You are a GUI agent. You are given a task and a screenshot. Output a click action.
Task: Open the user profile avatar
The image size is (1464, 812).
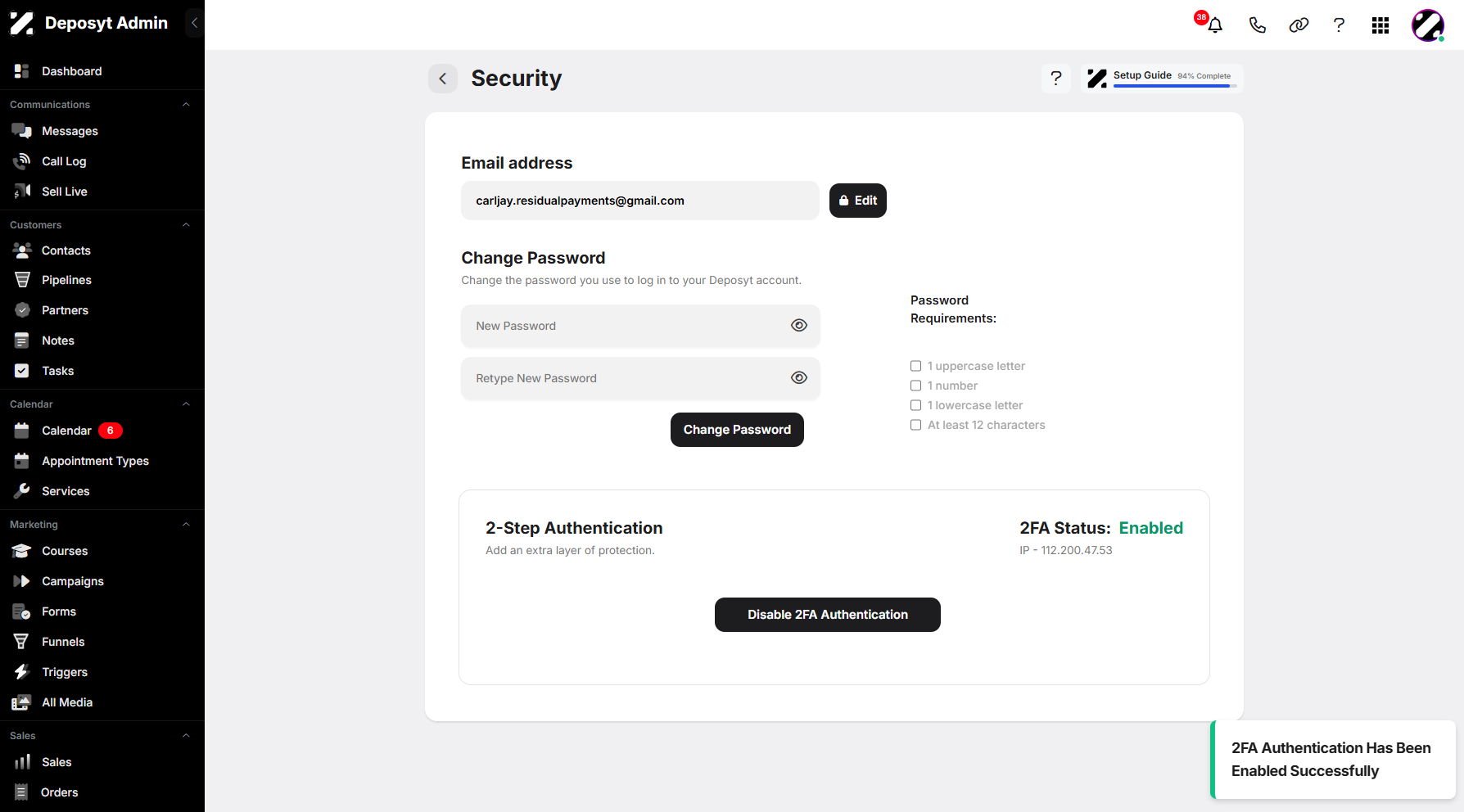tap(1427, 25)
